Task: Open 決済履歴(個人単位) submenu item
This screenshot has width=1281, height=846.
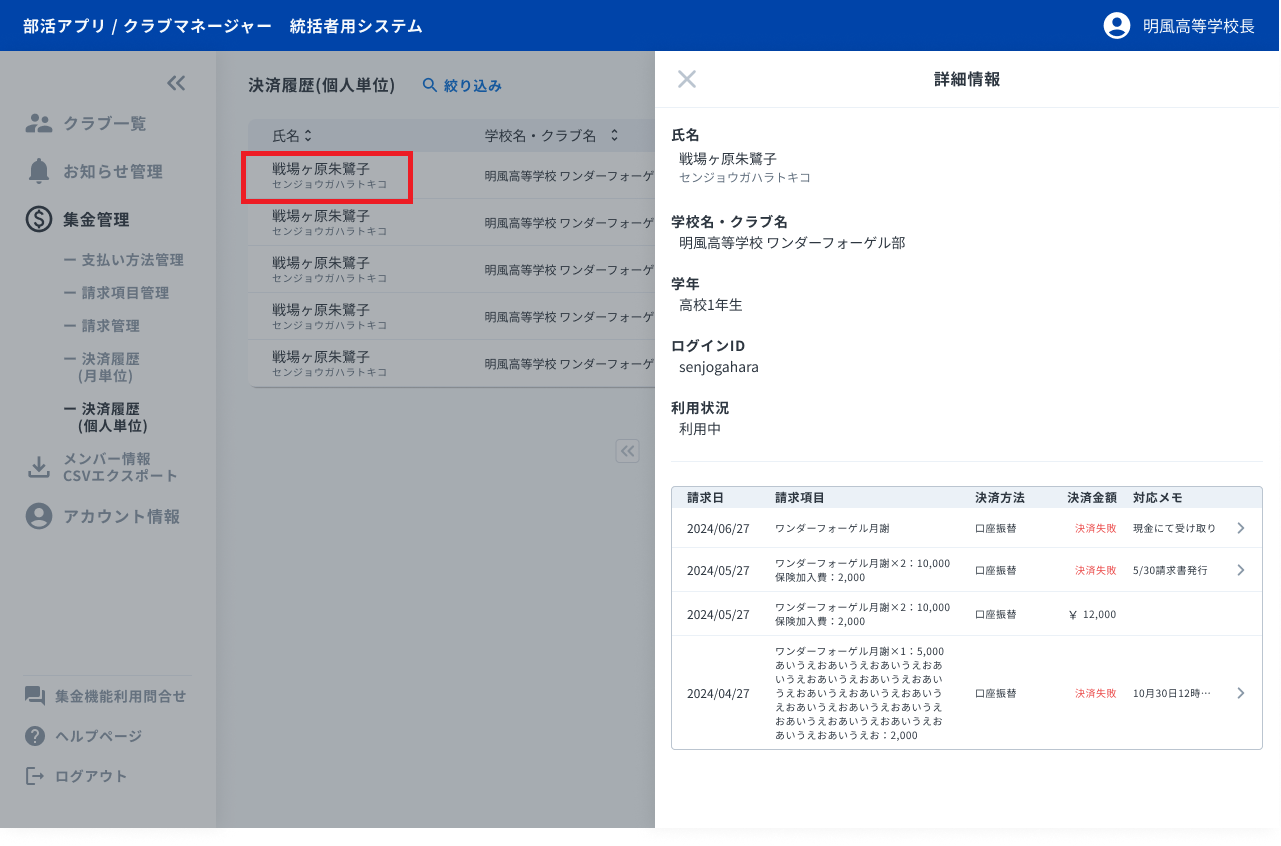Action: 106,417
